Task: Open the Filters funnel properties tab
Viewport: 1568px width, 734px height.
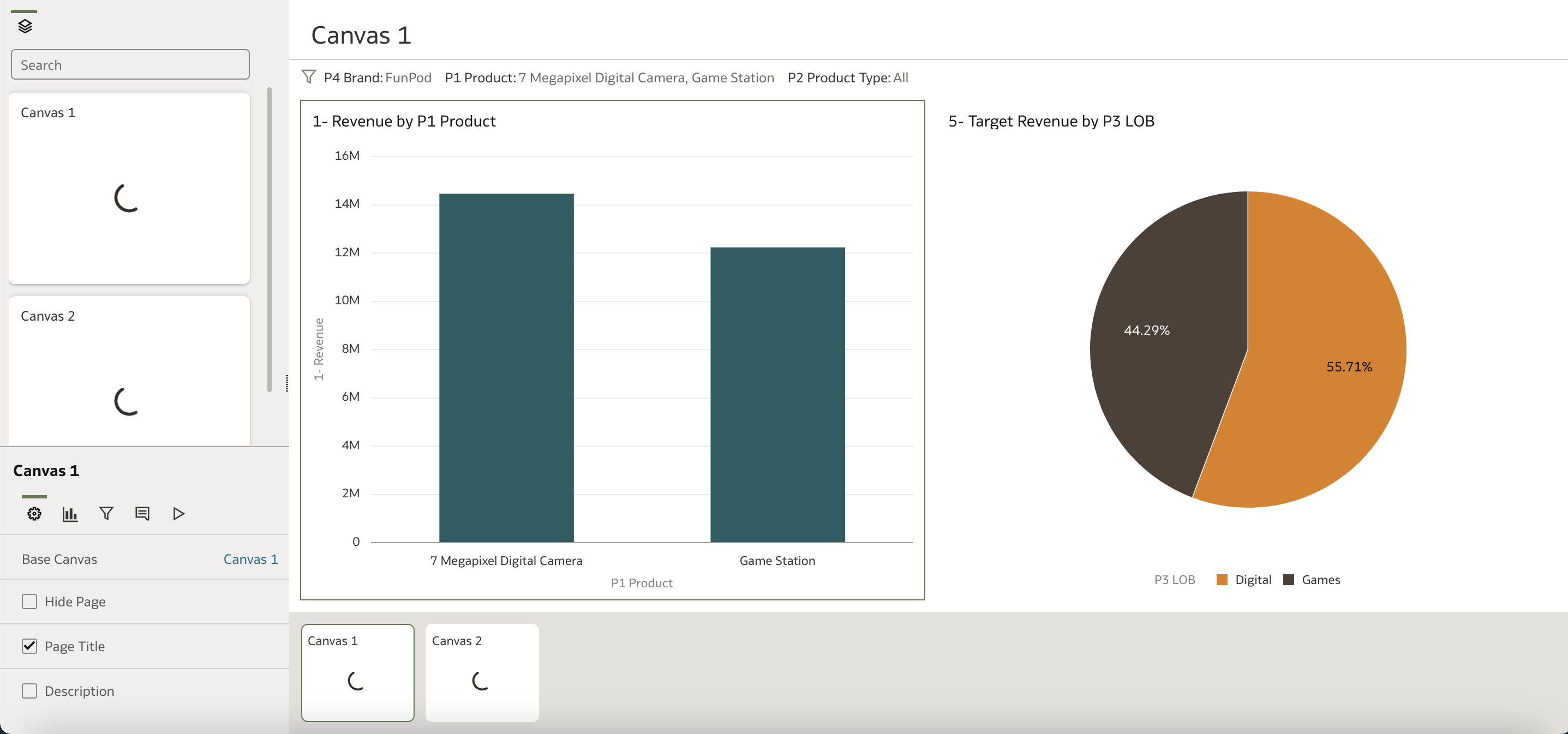Action: tap(106, 514)
